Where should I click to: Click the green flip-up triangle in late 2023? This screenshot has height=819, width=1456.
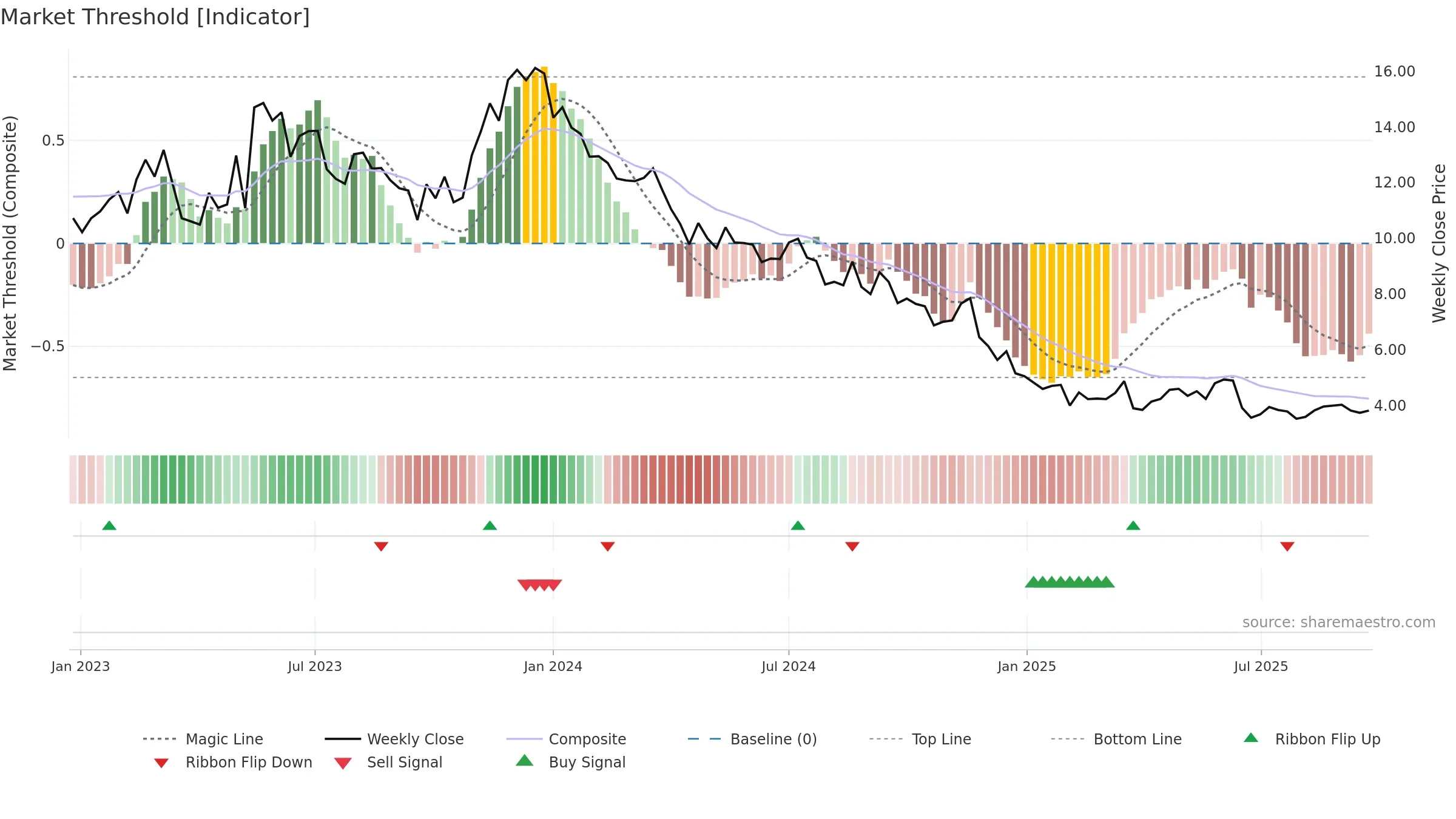tap(490, 525)
